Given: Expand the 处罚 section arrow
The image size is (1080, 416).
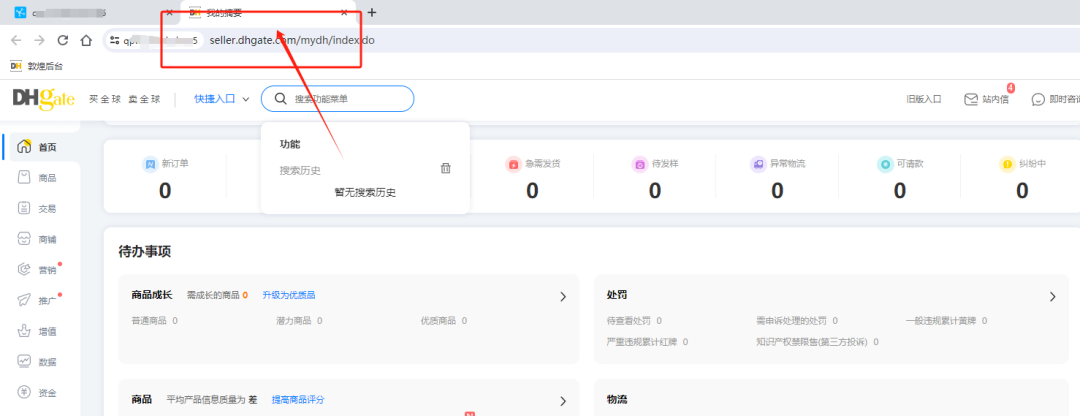Looking at the screenshot, I should click(1052, 296).
